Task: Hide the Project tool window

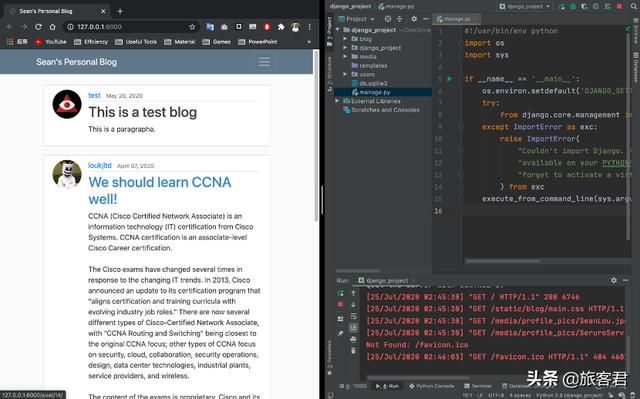Action: (x=426, y=19)
